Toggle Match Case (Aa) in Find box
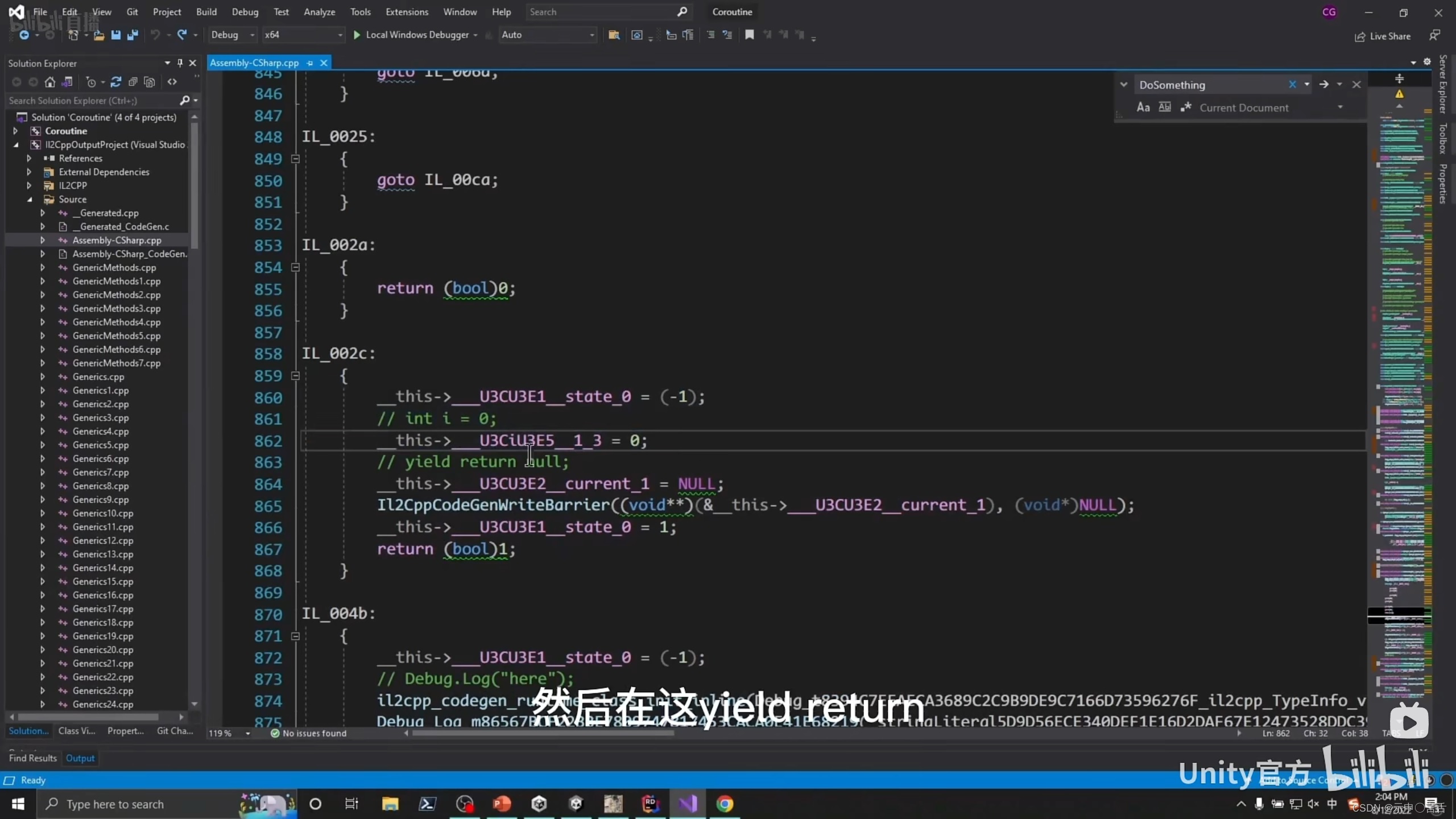Viewport: 1456px width, 819px height. [x=1143, y=107]
